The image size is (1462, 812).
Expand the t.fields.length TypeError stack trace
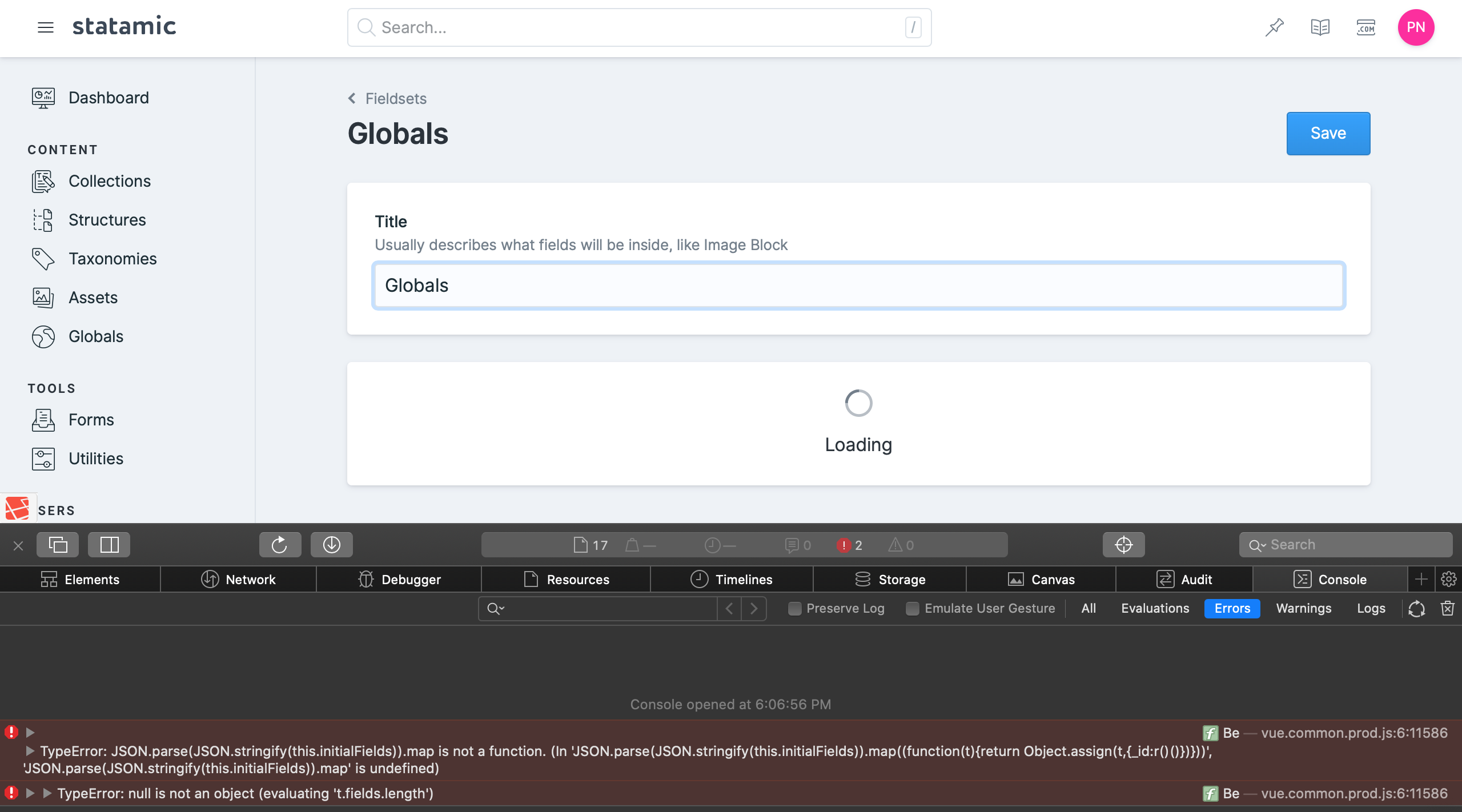click(47, 793)
